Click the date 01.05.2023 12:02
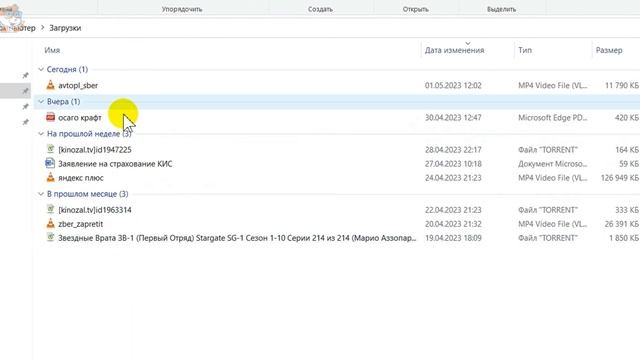 coord(453,85)
